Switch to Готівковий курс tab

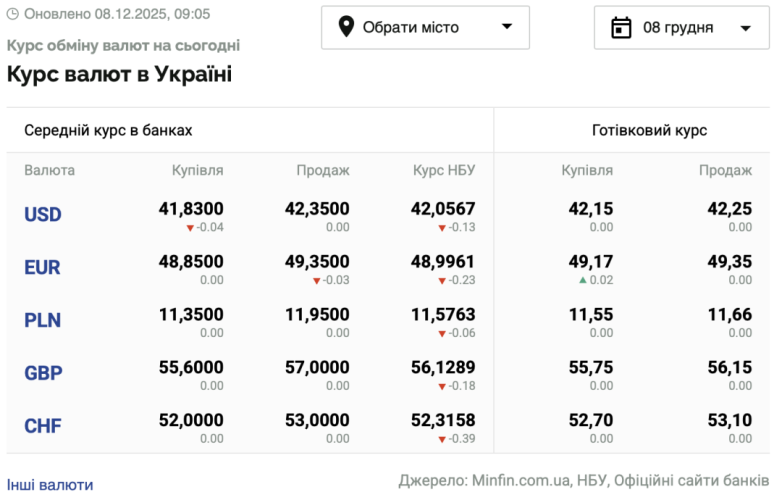pos(649,130)
